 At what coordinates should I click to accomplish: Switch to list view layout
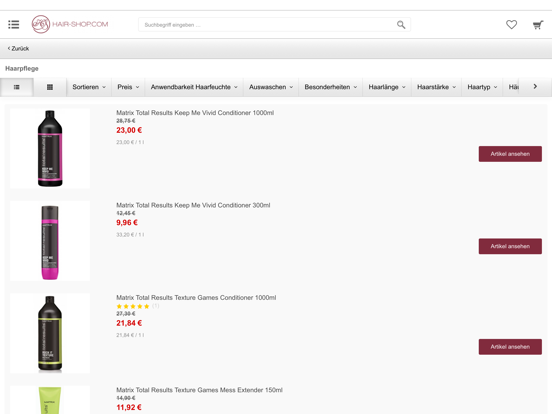pyautogui.click(x=17, y=87)
